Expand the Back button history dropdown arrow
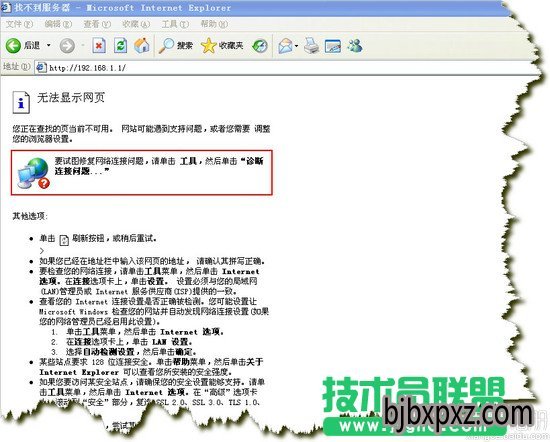This screenshot has height=442, width=550. 49,45
